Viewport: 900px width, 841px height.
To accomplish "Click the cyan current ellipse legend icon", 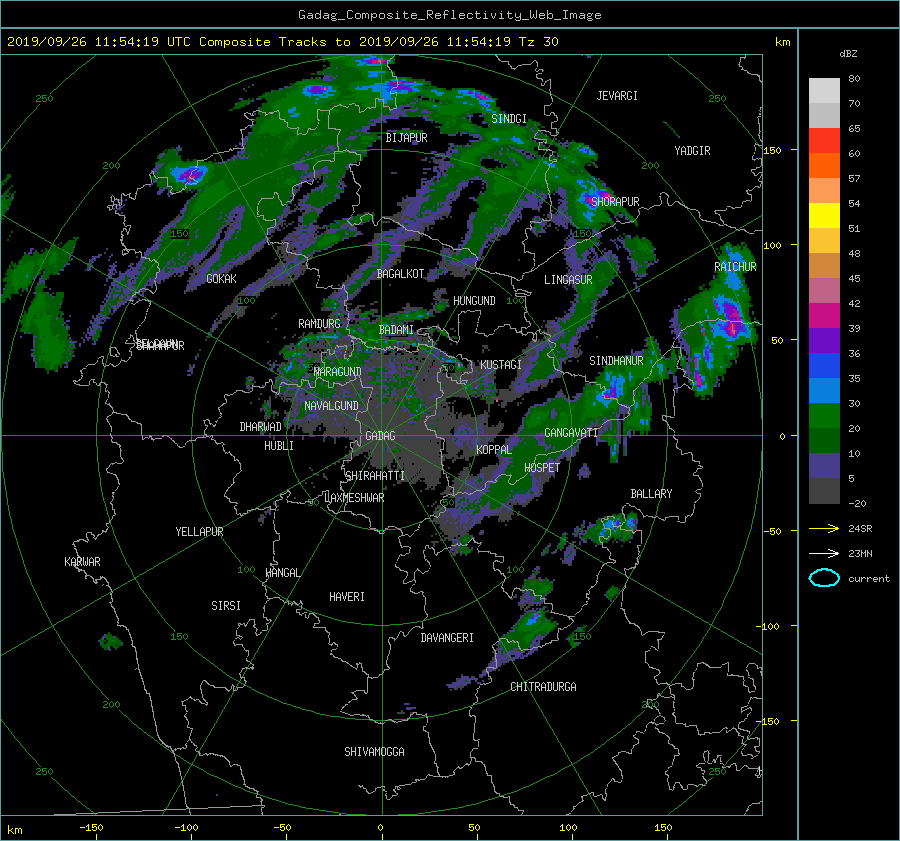I will pyautogui.click(x=824, y=578).
